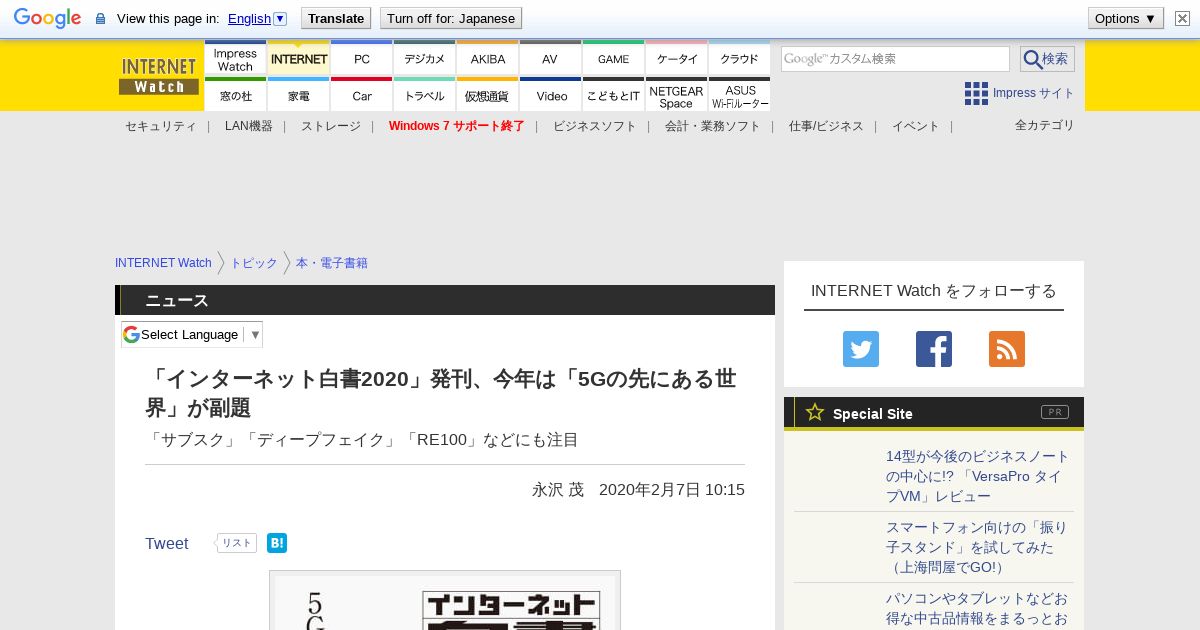The image size is (1200, 630).
Task: Open the GAME tab
Action: [614, 59]
